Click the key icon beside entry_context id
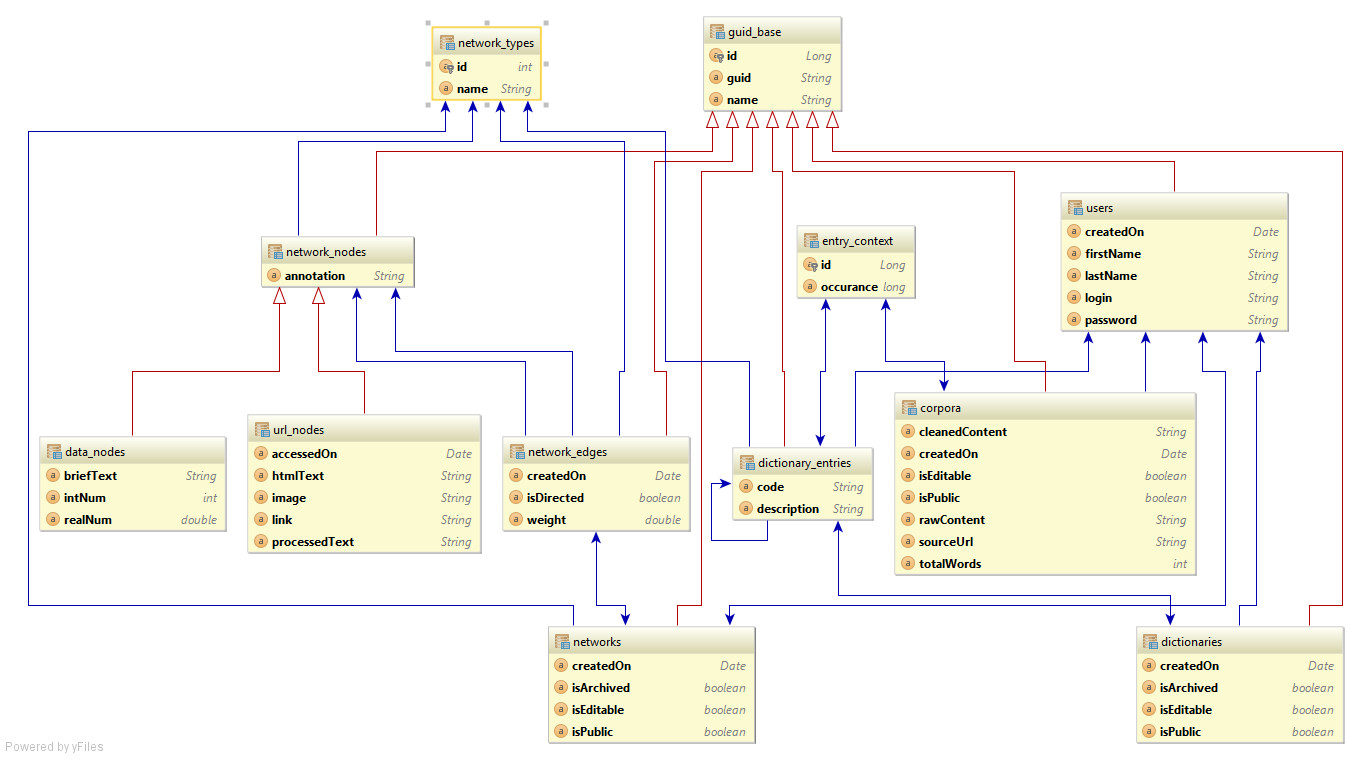Image resolution: width=1370 pixels, height=759 pixels. pyautogui.click(x=811, y=265)
